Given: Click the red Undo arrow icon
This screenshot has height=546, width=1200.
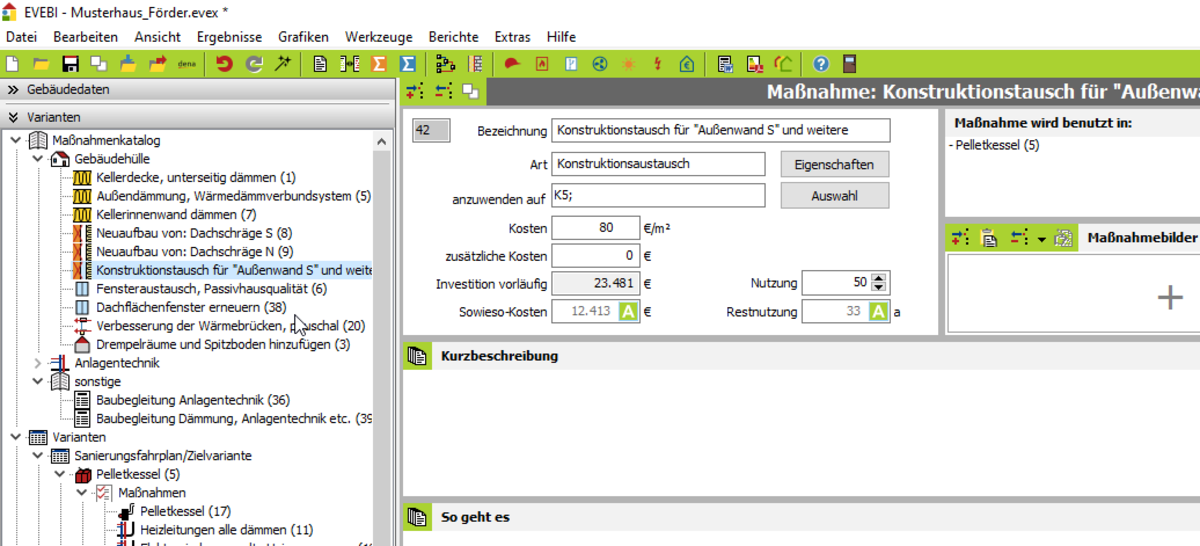Looking at the screenshot, I should coord(224,64).
